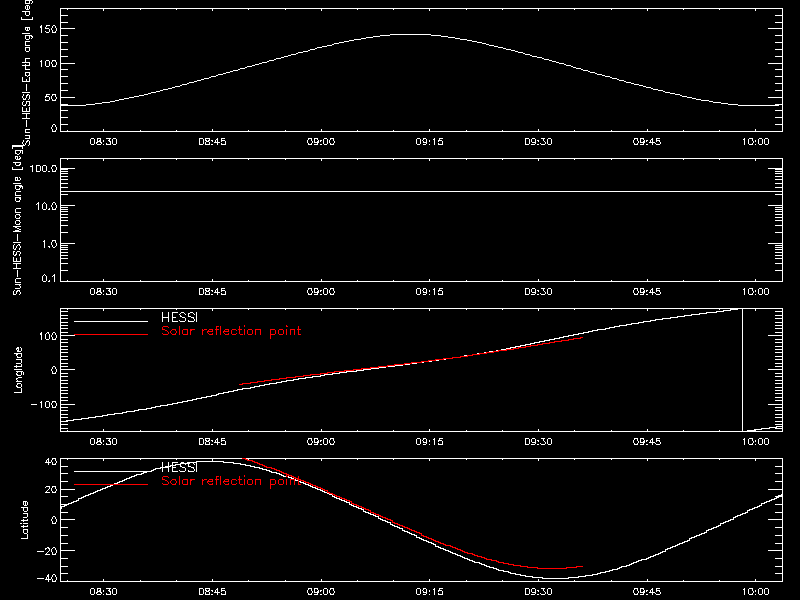Click the 40 tick on Latitude axis
Image resolution: width=800 pixels, height=600 pixels.
pyautogui.click(x=51, y=462)
